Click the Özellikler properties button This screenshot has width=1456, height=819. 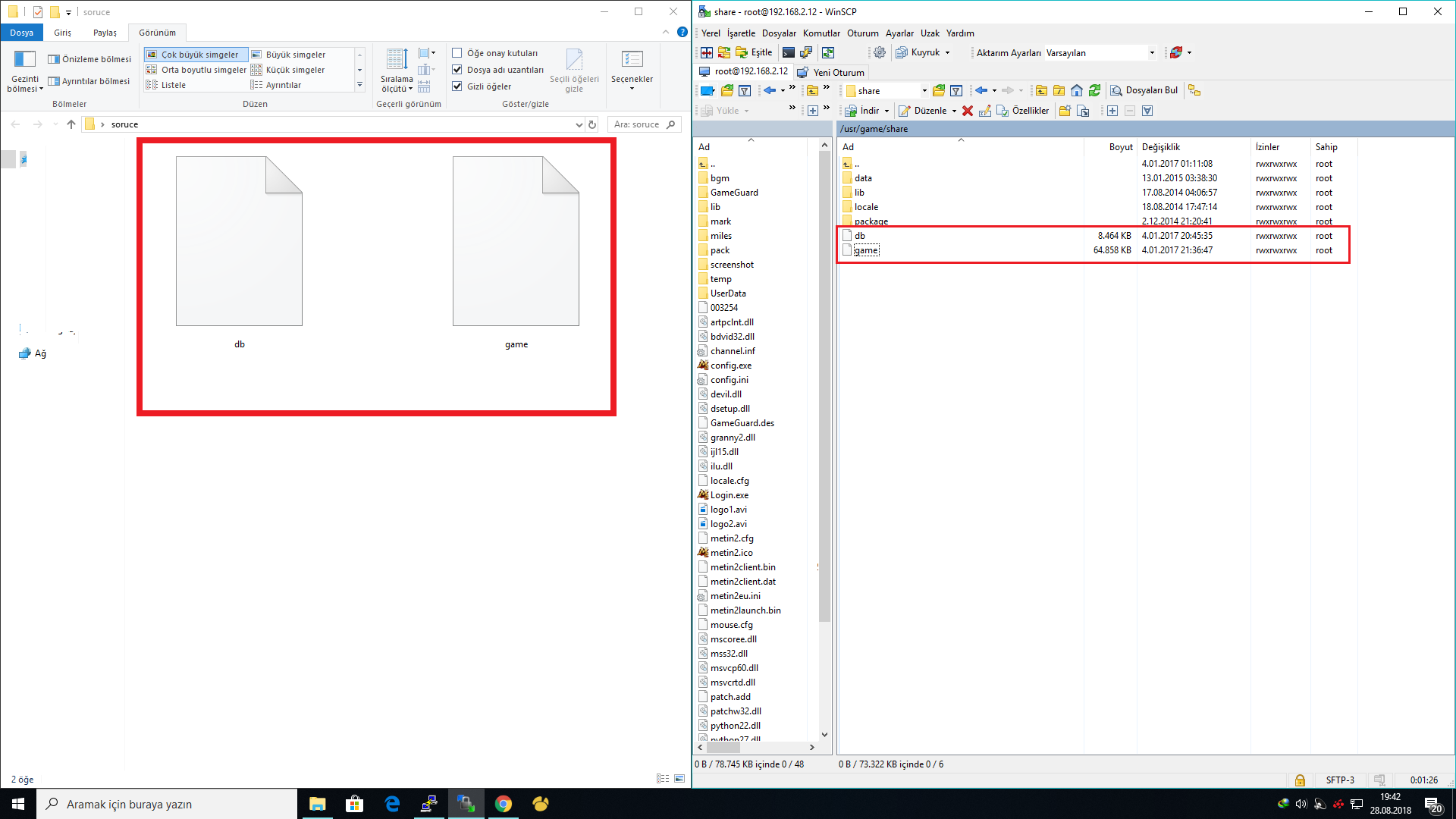(1023, 111)
